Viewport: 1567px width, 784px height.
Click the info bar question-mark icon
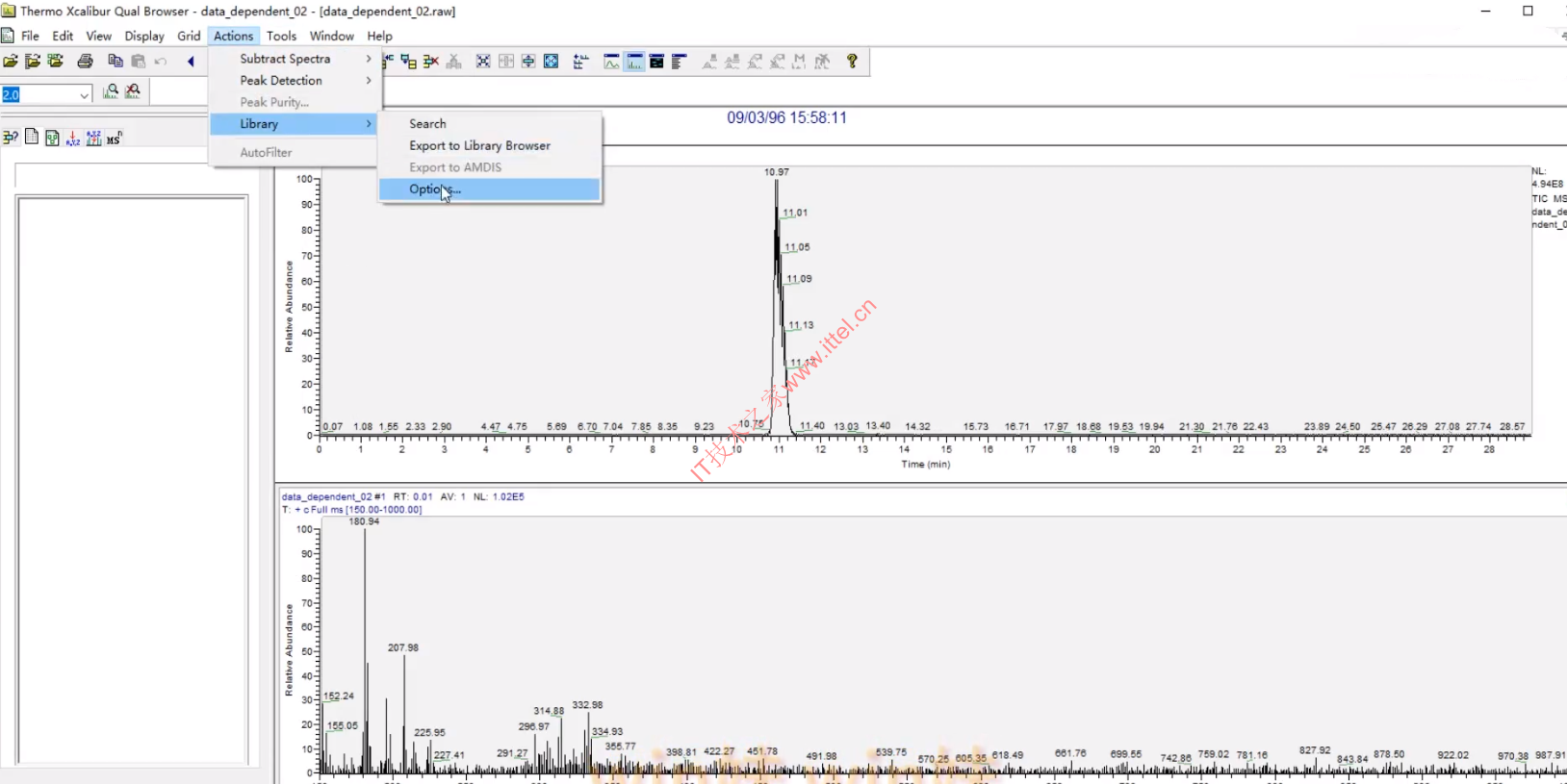[11, 138]
